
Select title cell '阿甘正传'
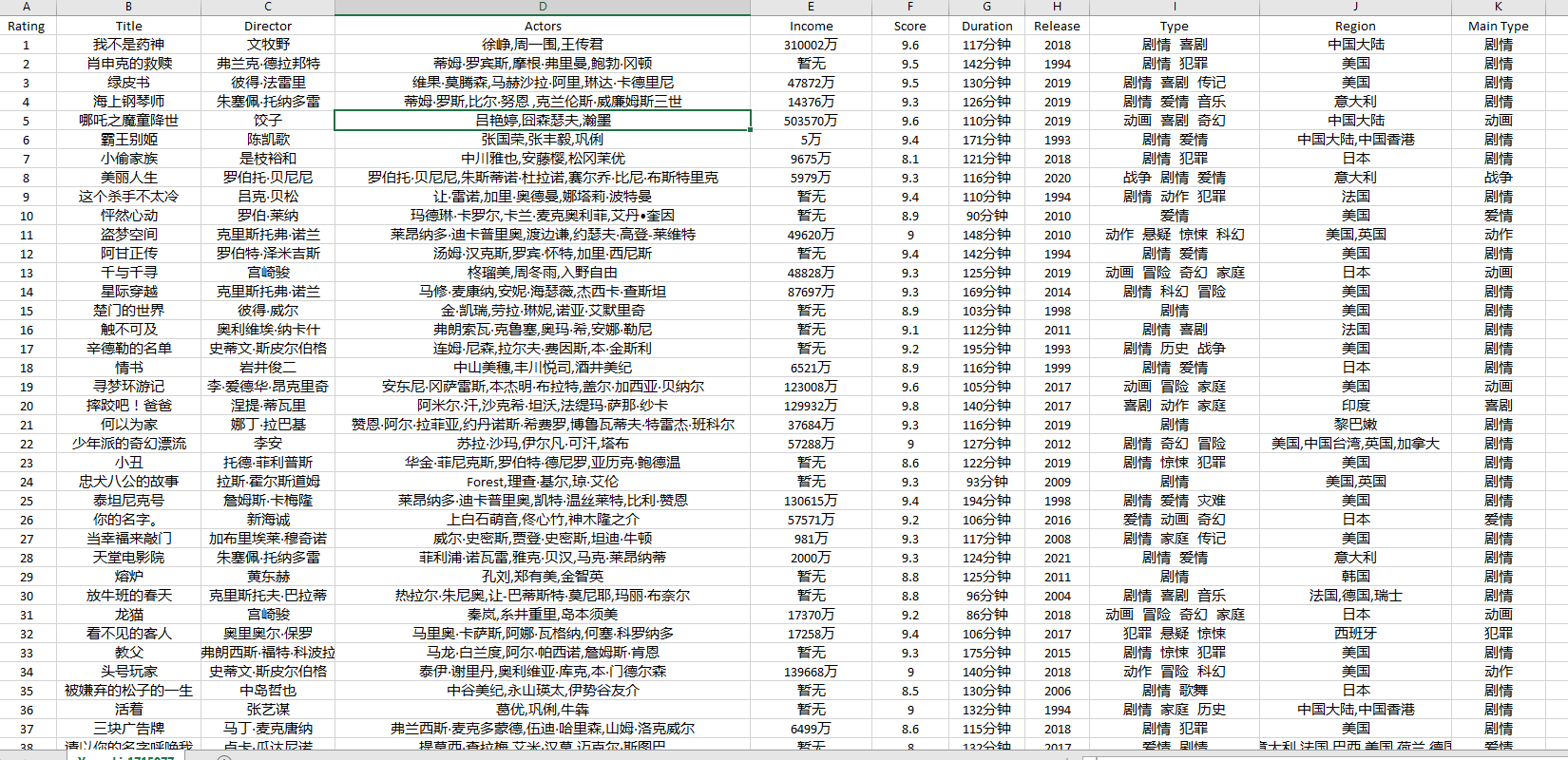(128, 254)
